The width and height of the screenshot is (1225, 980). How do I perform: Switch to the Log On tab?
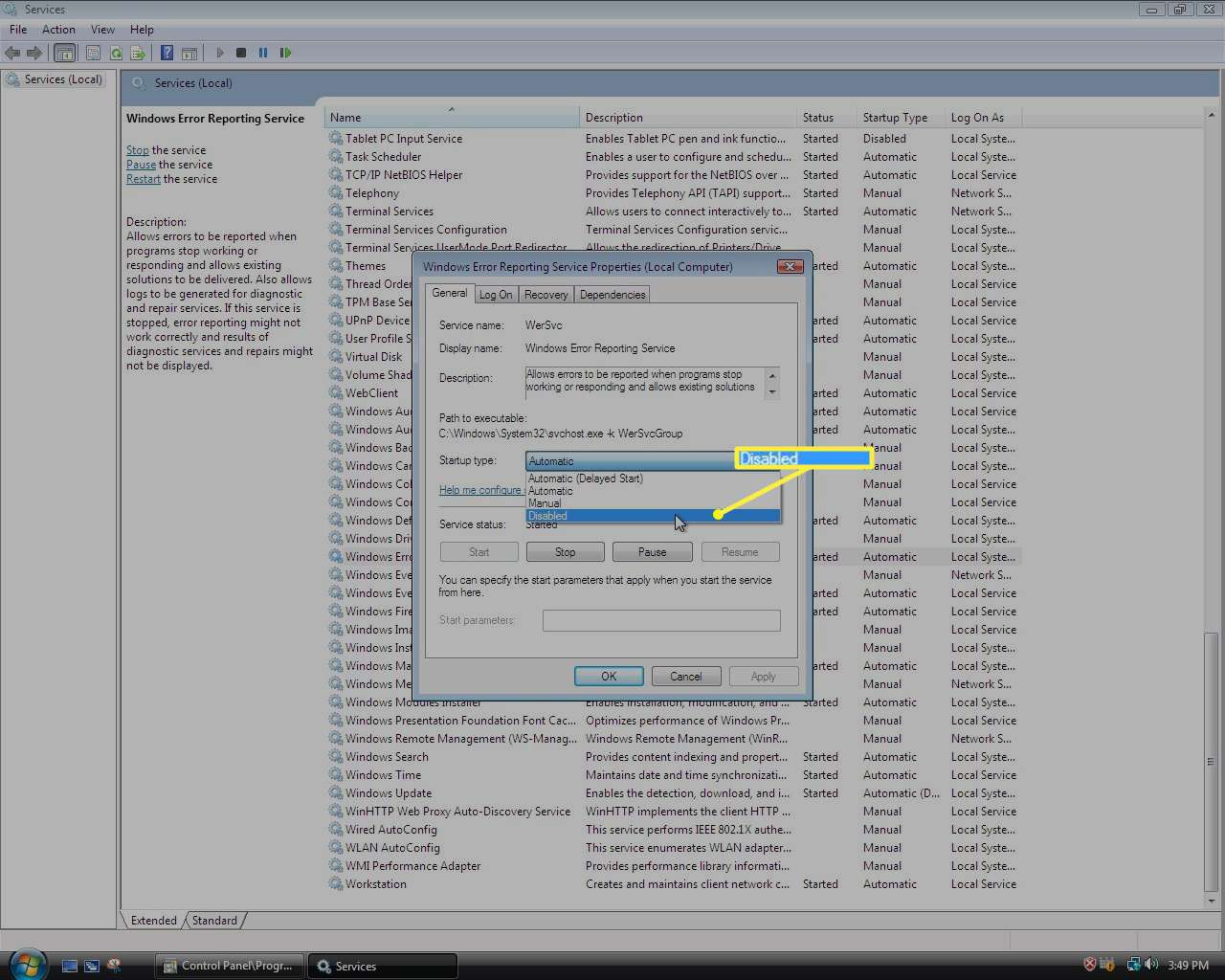tap(496, 295)
